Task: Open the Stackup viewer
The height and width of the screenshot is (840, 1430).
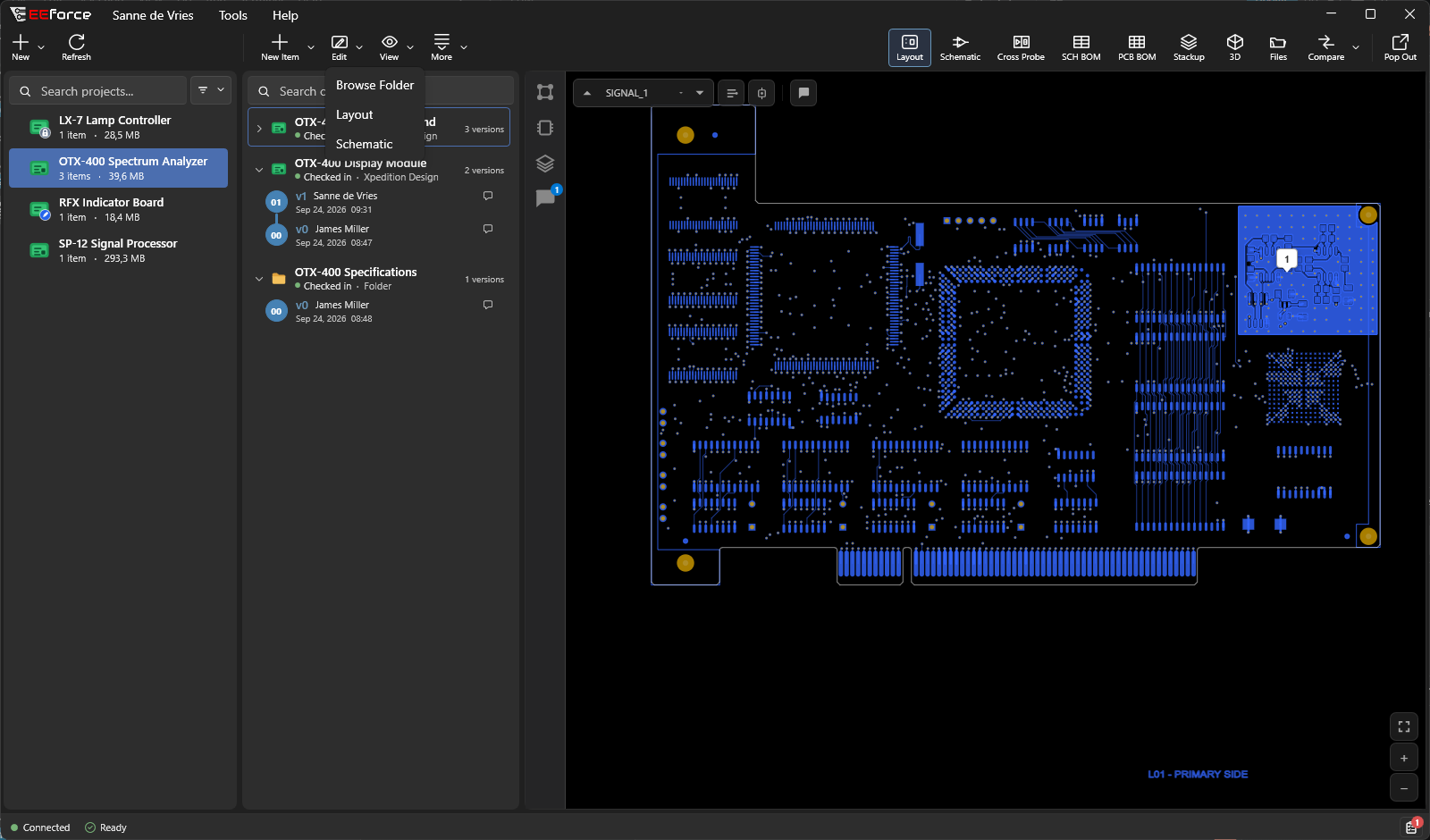Action: [1189, 47]
